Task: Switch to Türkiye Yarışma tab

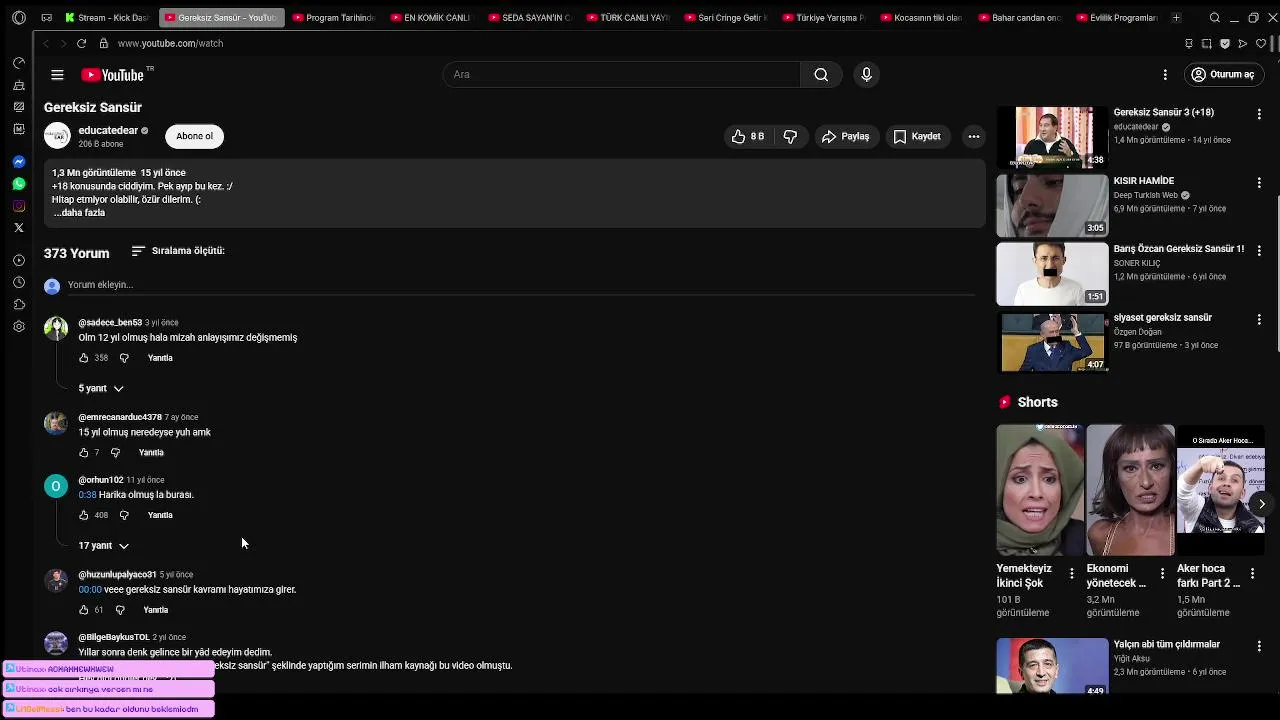Action: (x=824, y=17)
